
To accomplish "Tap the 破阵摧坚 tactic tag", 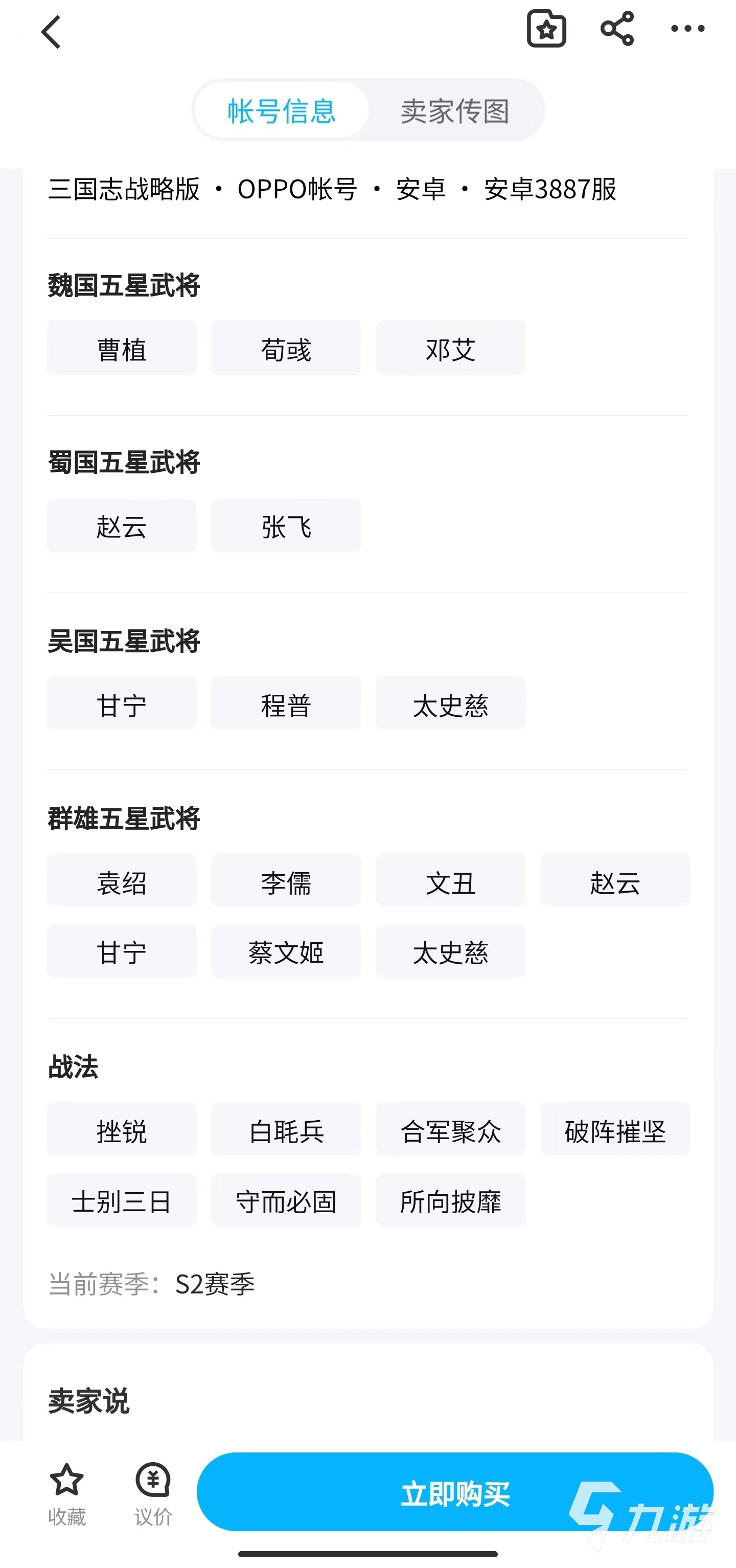I will [615, 1130].
